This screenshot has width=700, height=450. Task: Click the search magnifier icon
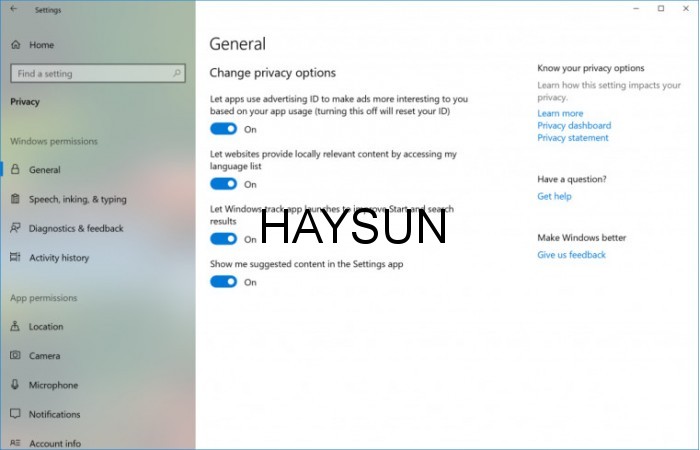coord(177,73)
